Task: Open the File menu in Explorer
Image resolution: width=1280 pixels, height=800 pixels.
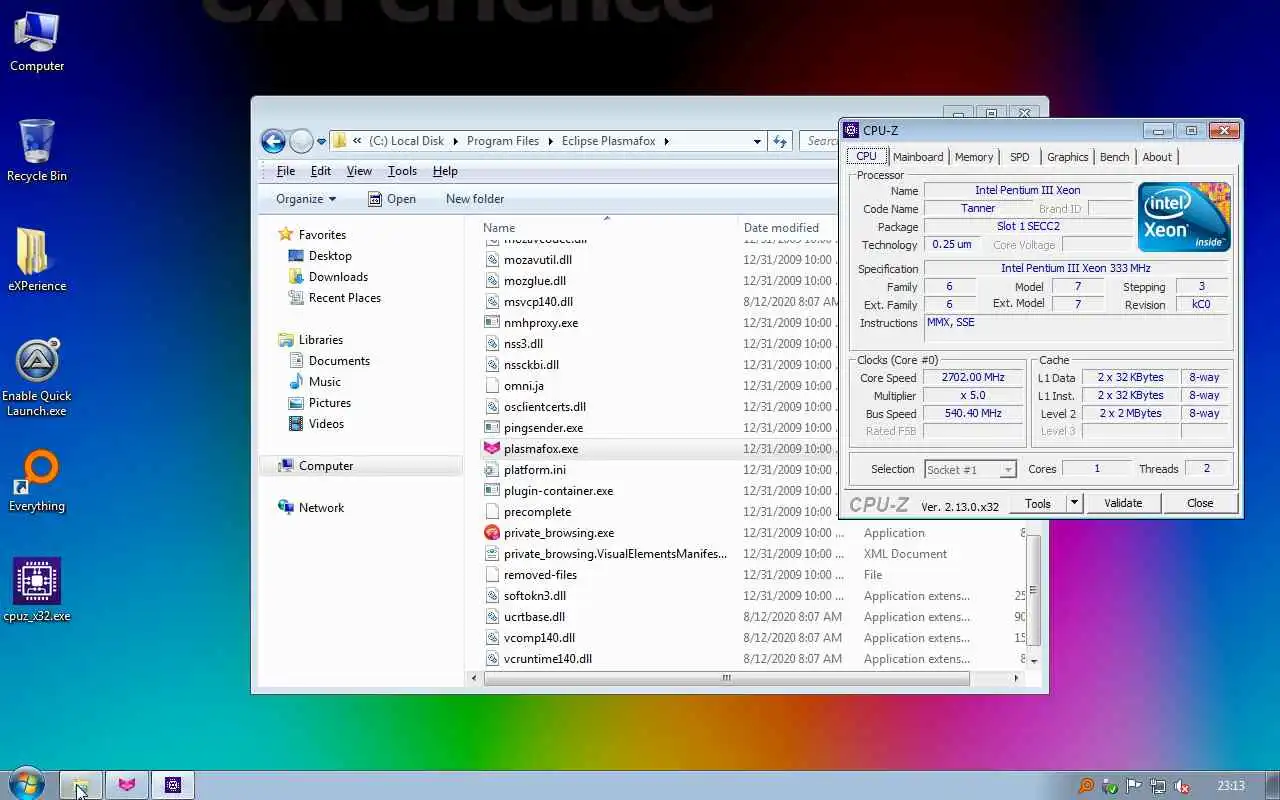Action: 286,171
